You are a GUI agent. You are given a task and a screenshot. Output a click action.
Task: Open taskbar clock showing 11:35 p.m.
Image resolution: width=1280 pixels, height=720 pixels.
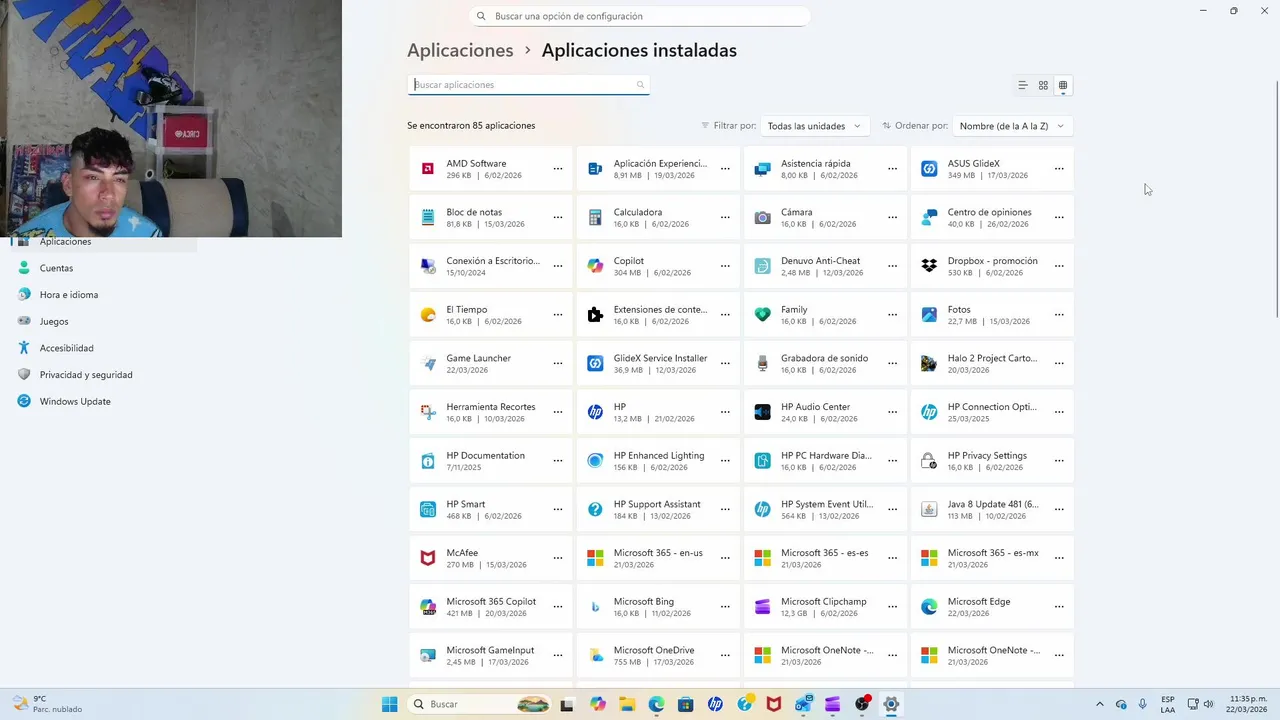pyautogui.click(x=1248, y=704)
